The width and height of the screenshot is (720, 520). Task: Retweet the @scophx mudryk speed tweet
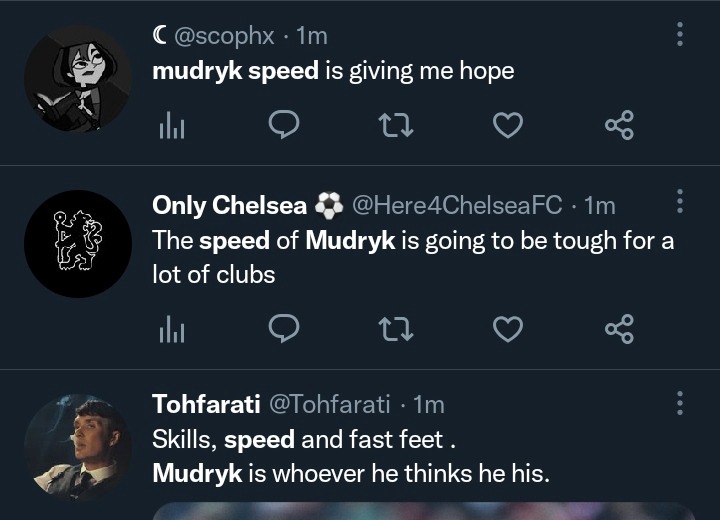[397, 125]
